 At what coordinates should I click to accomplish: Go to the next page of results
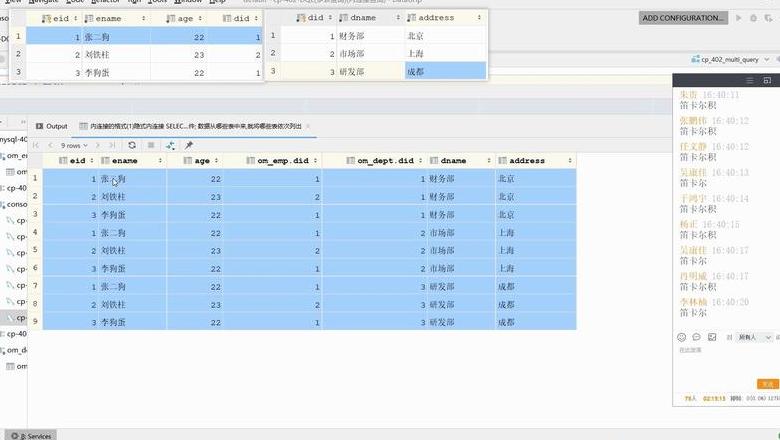98,145
